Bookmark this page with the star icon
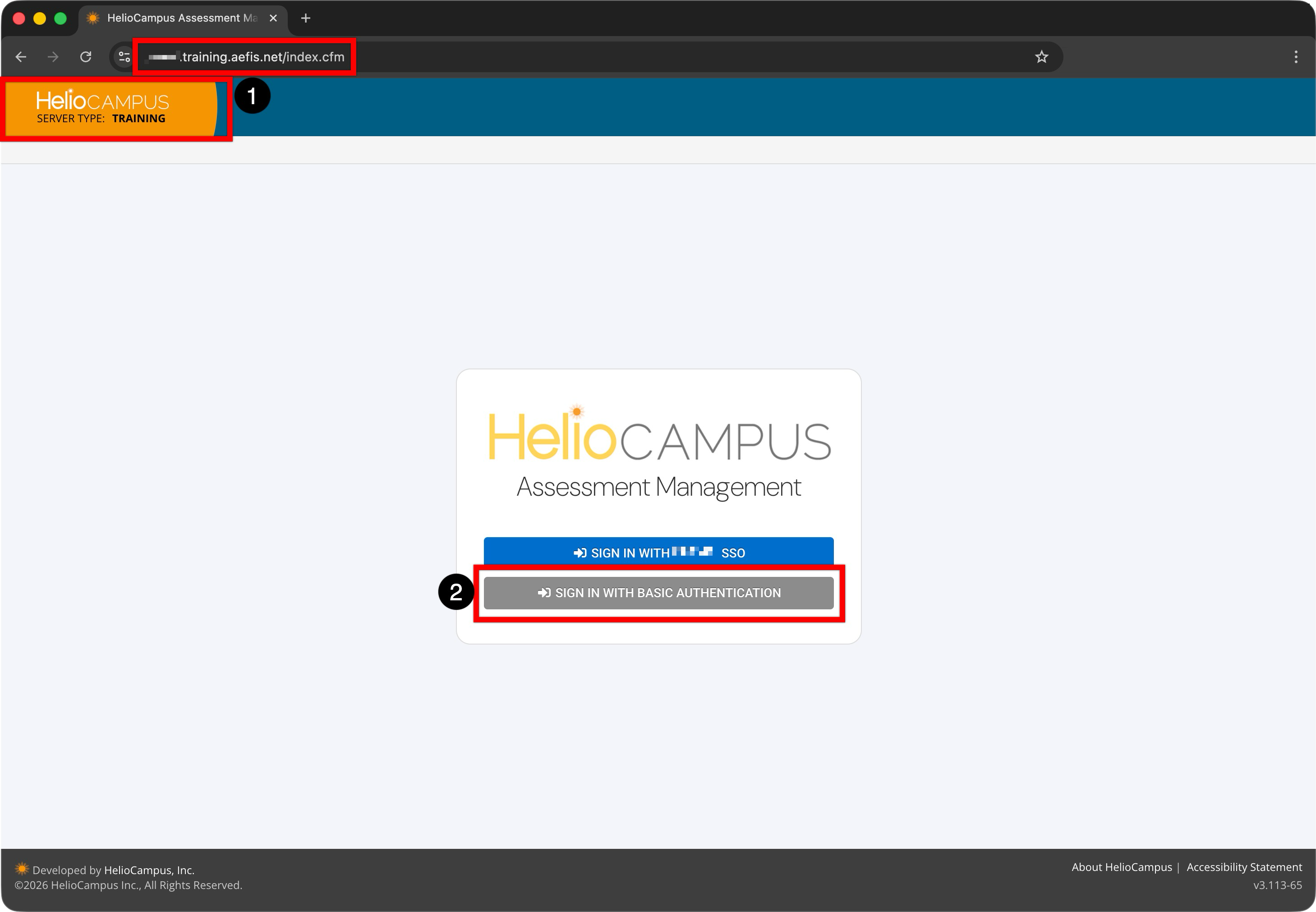 point(1041,57)
